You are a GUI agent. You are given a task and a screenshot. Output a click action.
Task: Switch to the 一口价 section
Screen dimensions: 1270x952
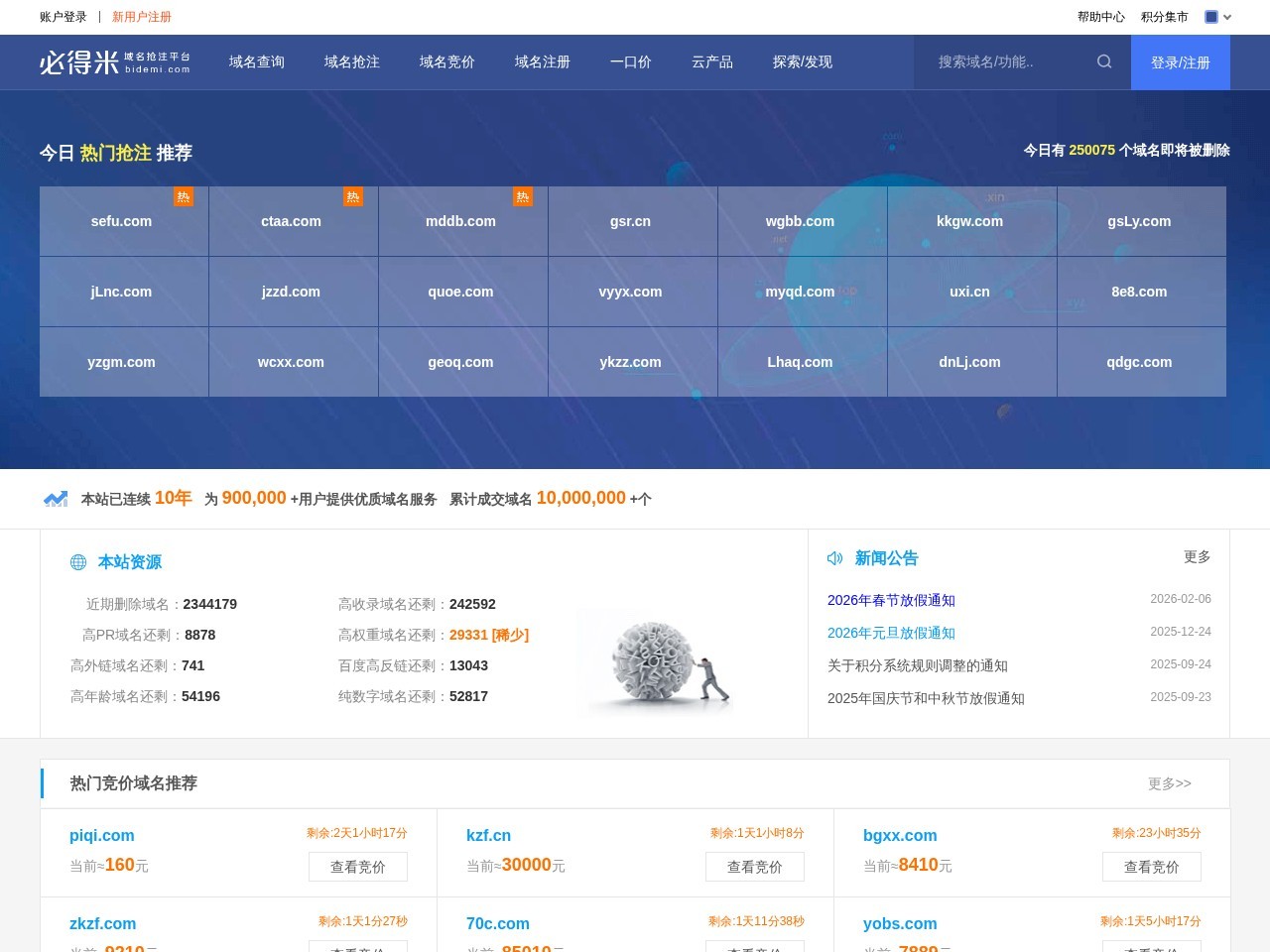click(x=630, y=61)
